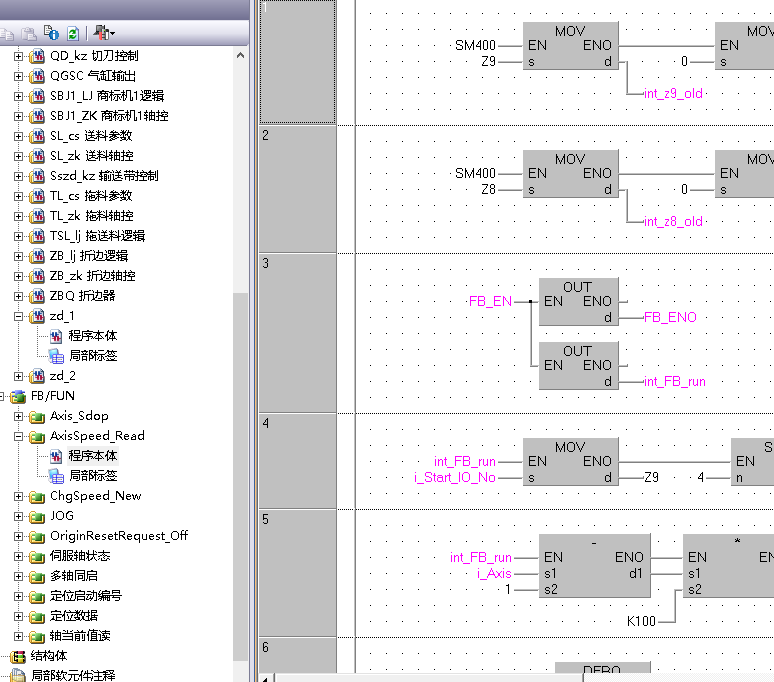Collapse the AxisSpeed_Read node
This screenshot has height=682, width=774.
click(18, 436)
